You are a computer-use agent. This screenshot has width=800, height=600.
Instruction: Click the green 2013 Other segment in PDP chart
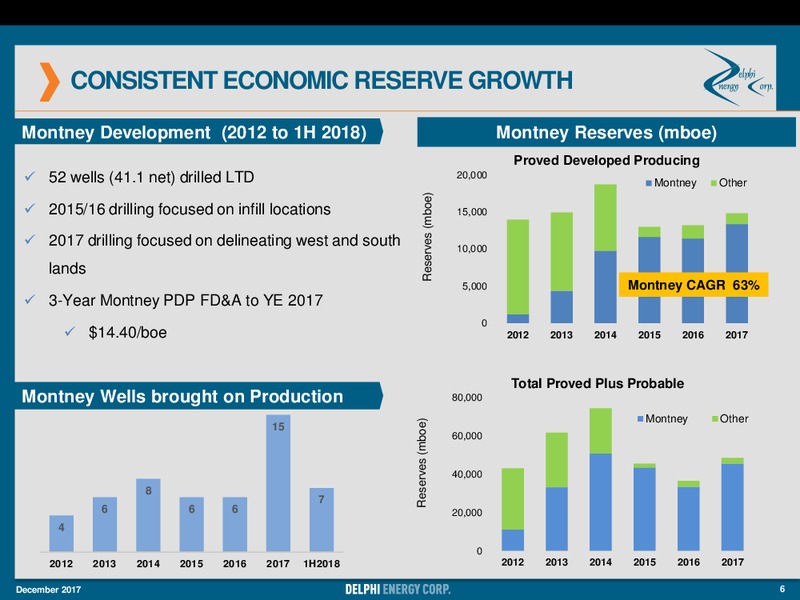click(x=561, y=252)
